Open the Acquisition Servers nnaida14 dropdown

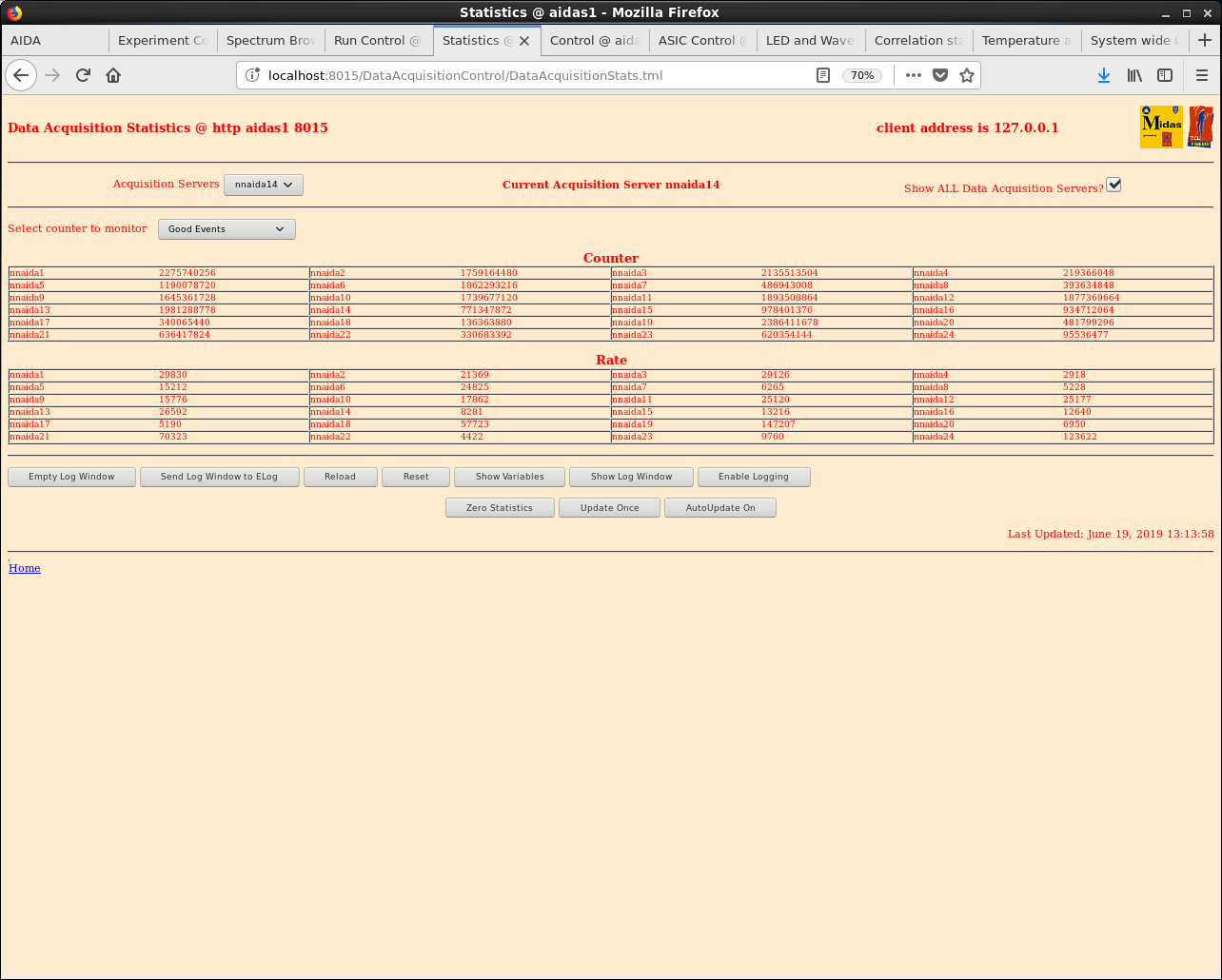coord(264,185)
